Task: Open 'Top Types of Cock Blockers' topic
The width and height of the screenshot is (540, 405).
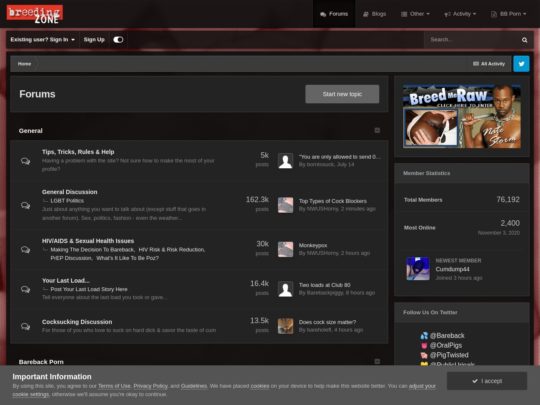Action: [333, 201]
